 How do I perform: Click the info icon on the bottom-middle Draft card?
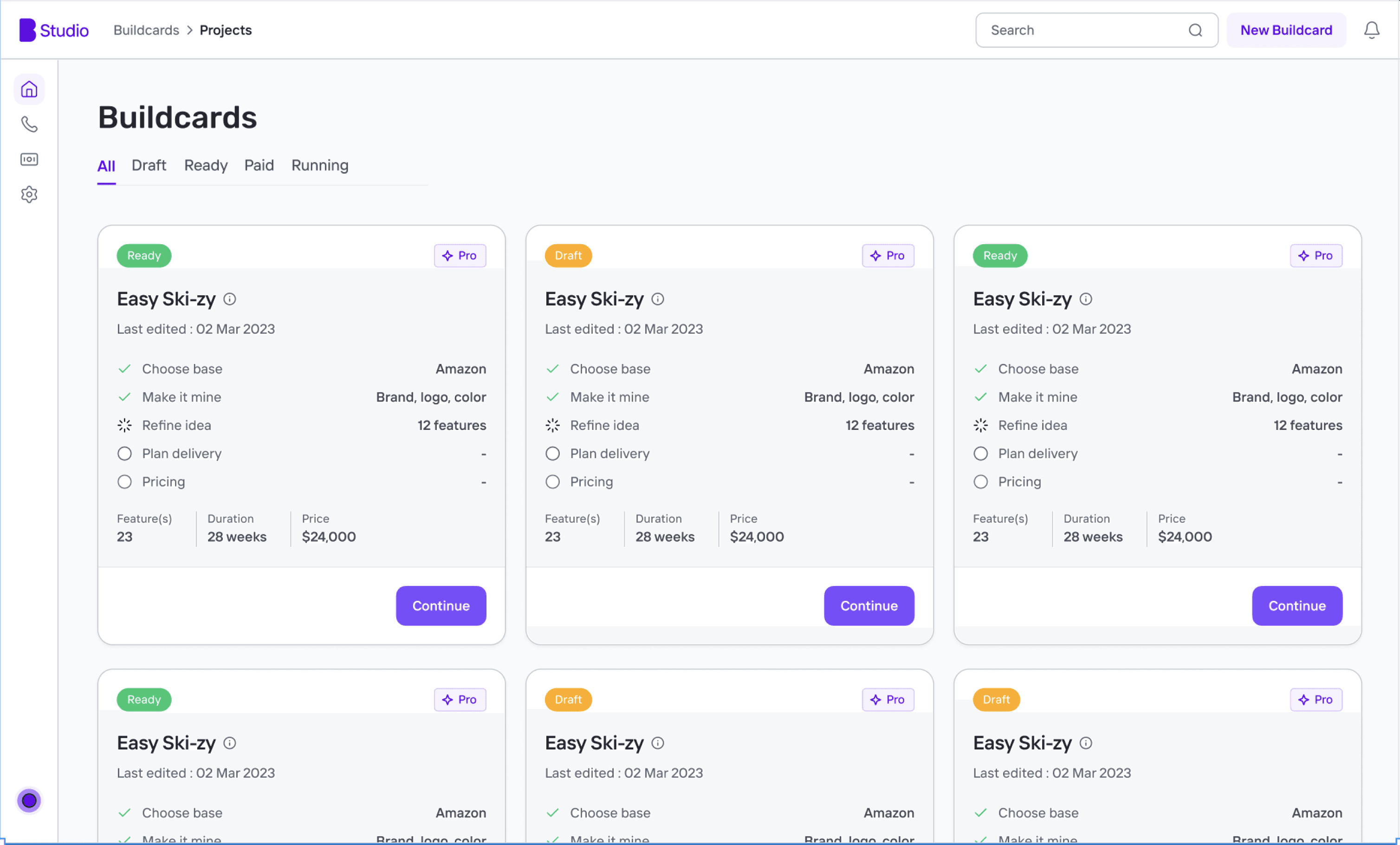click(657, 743)
